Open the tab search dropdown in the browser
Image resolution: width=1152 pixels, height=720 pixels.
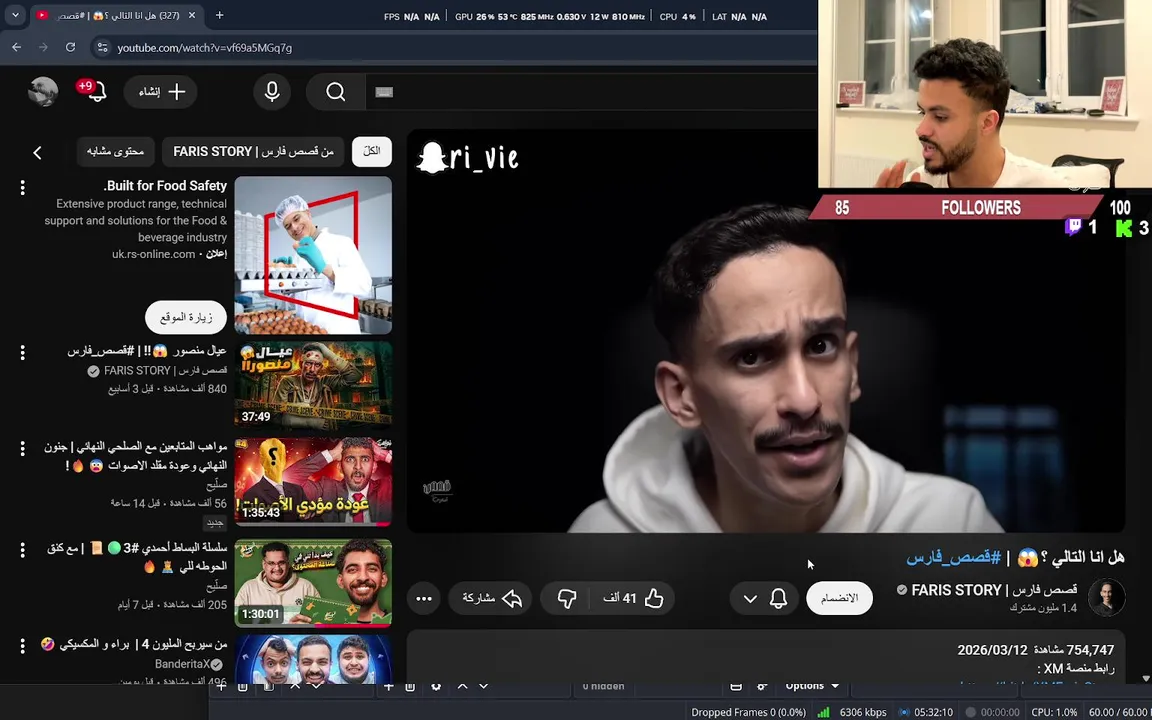tap(15, 15)
